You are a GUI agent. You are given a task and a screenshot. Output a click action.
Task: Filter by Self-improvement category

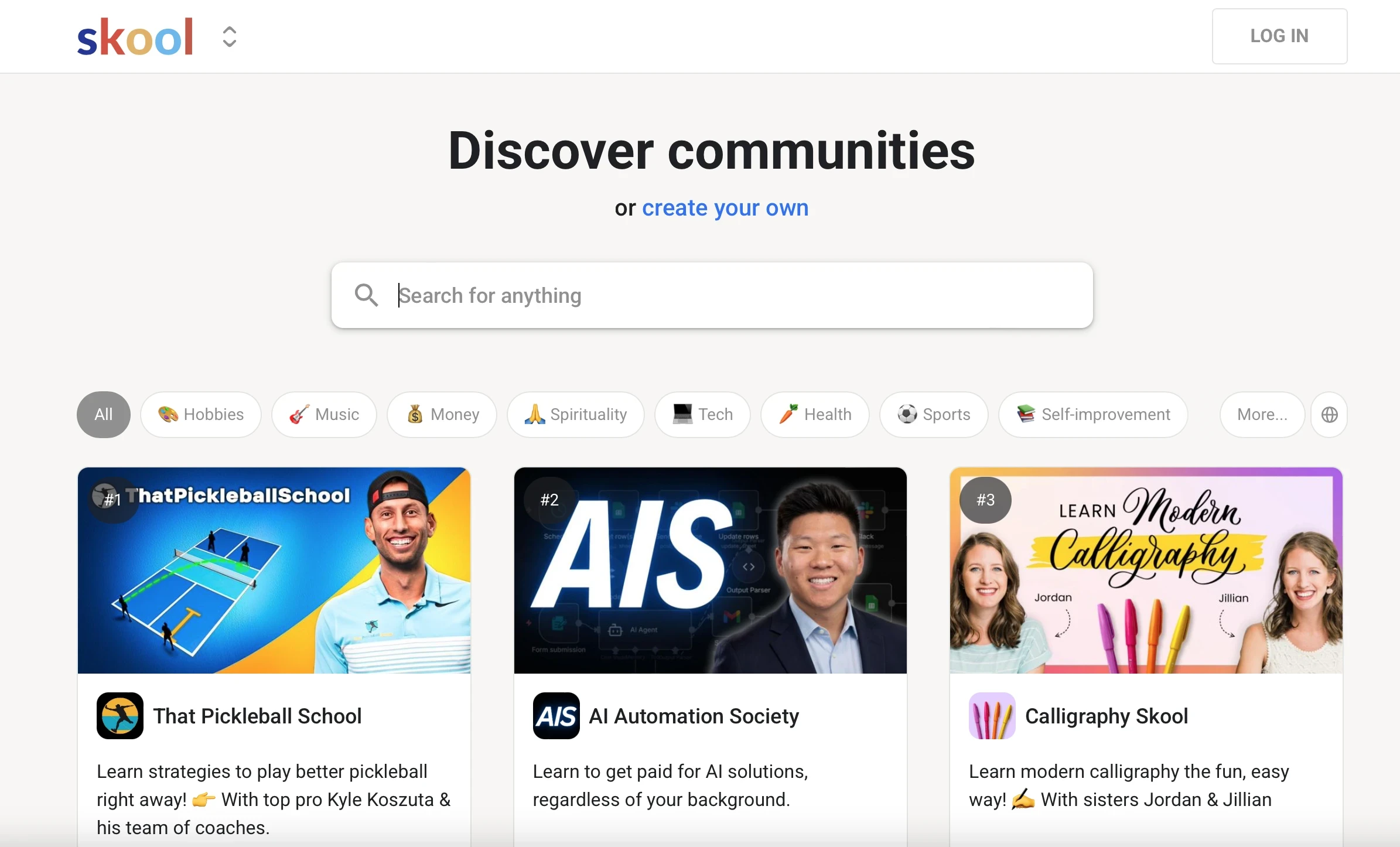(x=1093, y=415)
